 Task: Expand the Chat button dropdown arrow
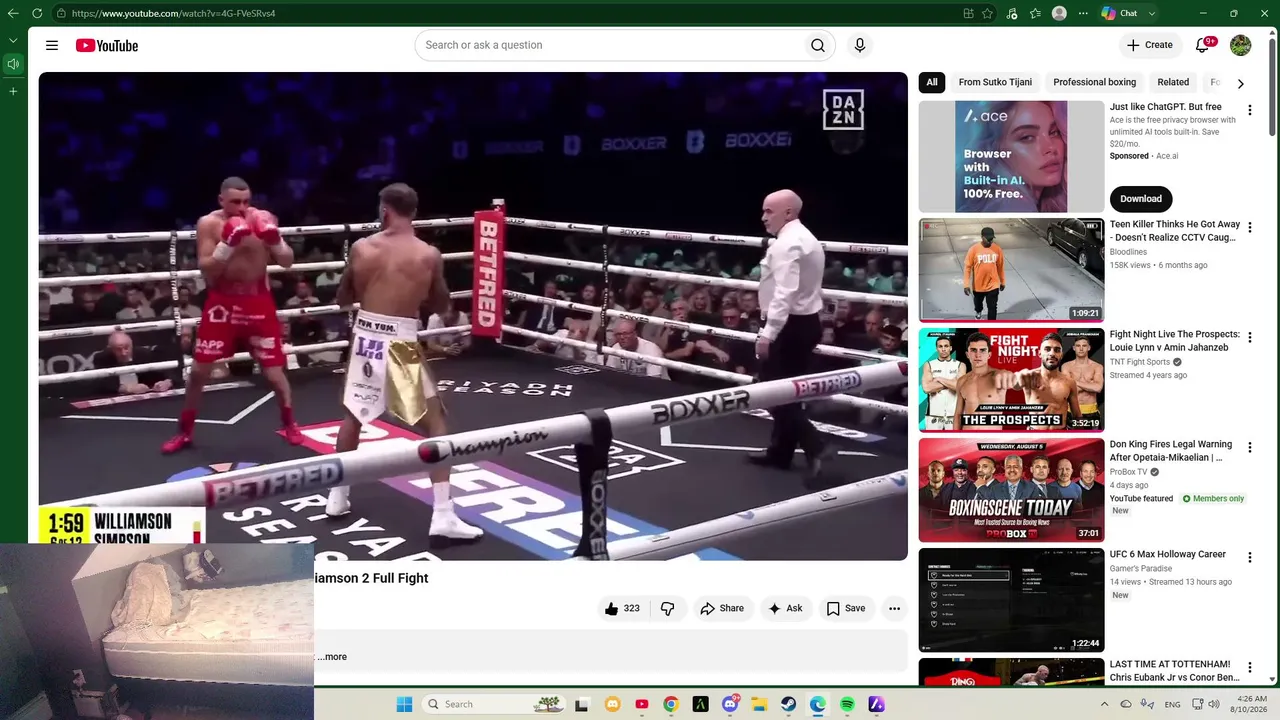click(x=1152, y=13)
